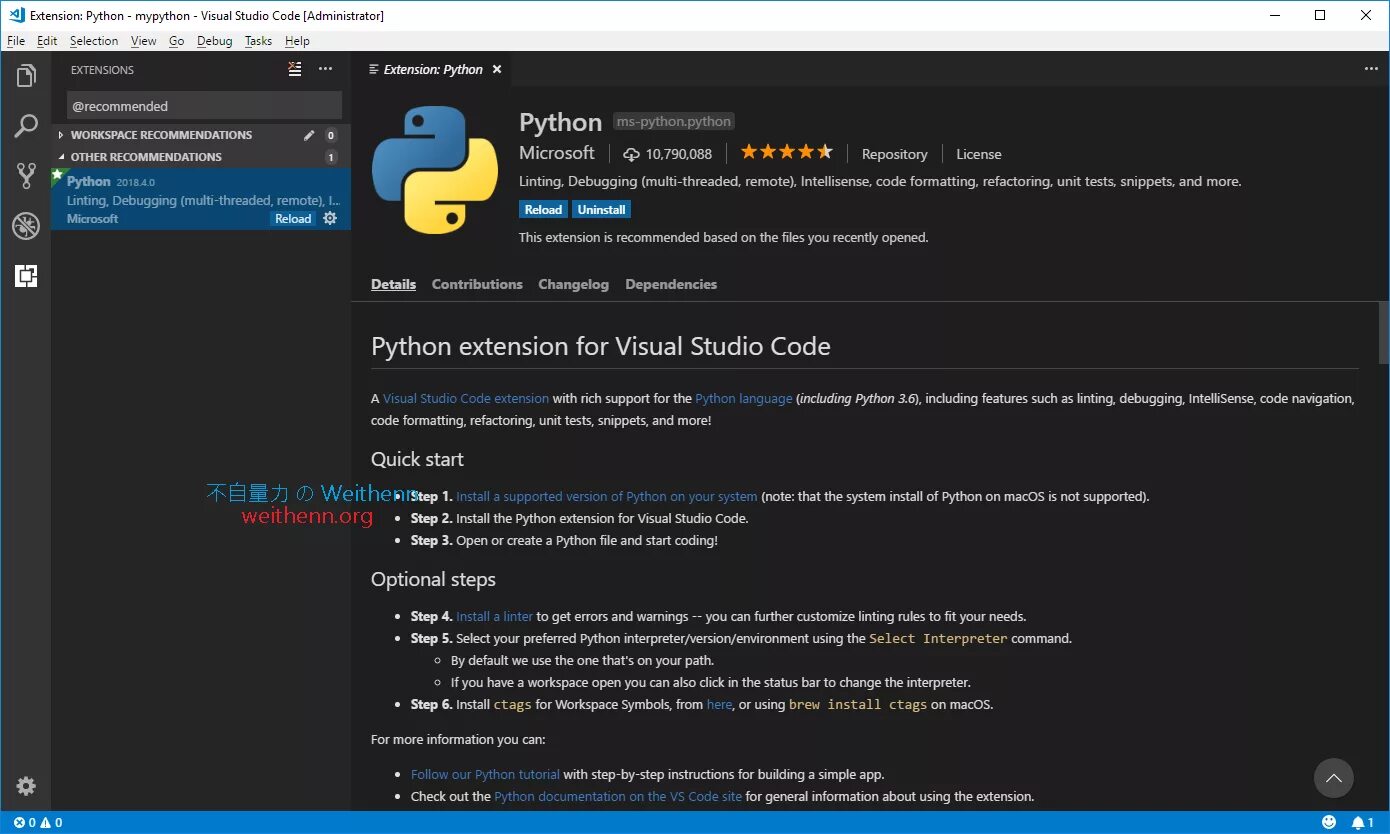The width and height of the screenshot is (1390, 834).
Task: Open Install a supported version of Python link
Action: coord(607,496)
